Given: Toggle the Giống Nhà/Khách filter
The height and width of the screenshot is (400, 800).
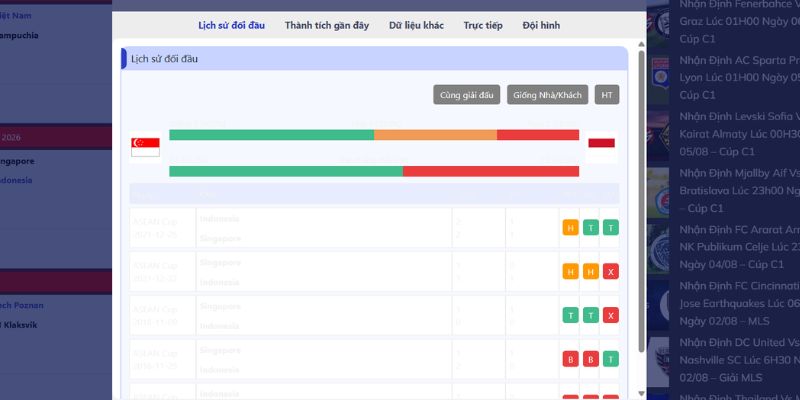Looking at the screenshot, I should coord(547,95).
